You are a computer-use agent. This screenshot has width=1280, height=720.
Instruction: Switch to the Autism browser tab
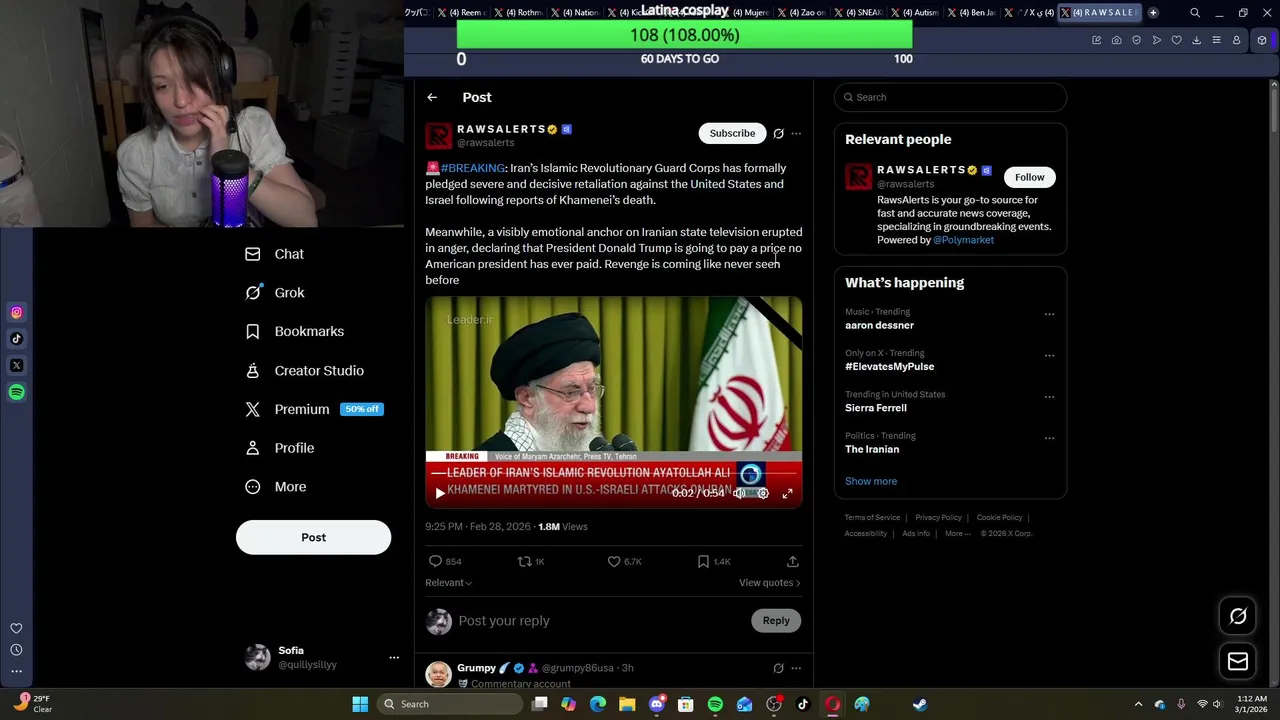click(917, 12)
